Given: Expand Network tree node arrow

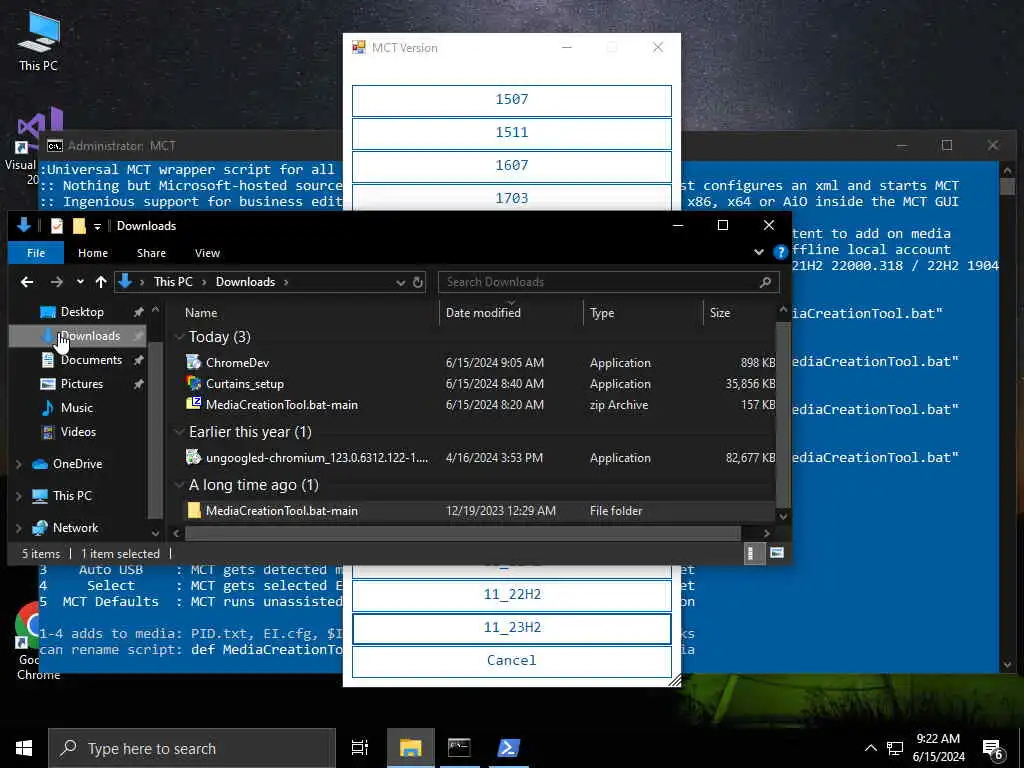Looking at the screenshot, I should 19,528.
